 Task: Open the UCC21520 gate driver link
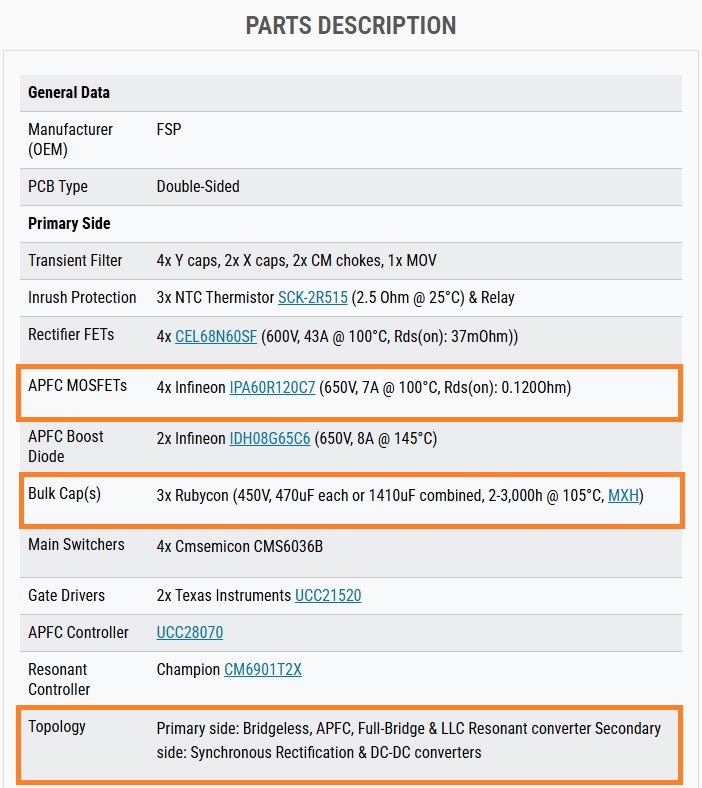pos(328,596)
